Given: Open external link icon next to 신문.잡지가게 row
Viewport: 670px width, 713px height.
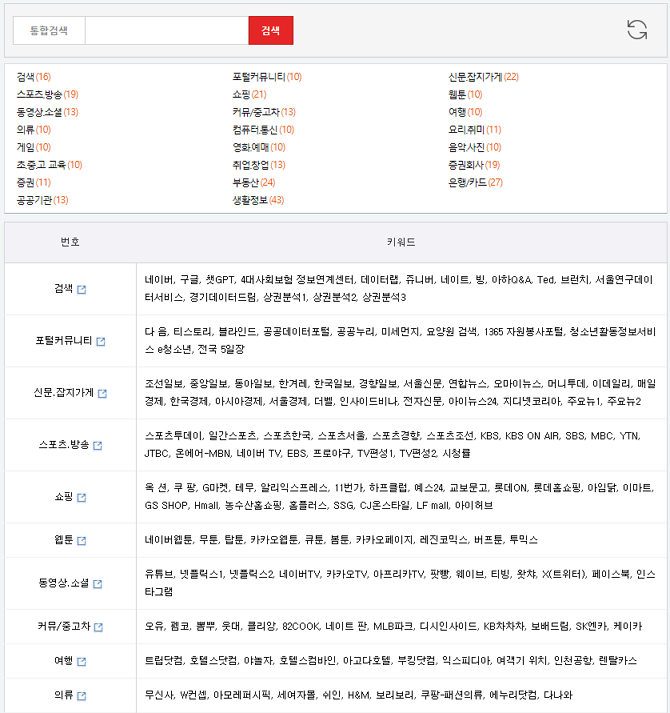Looking at the screenshot, I should tap(102, 393).
